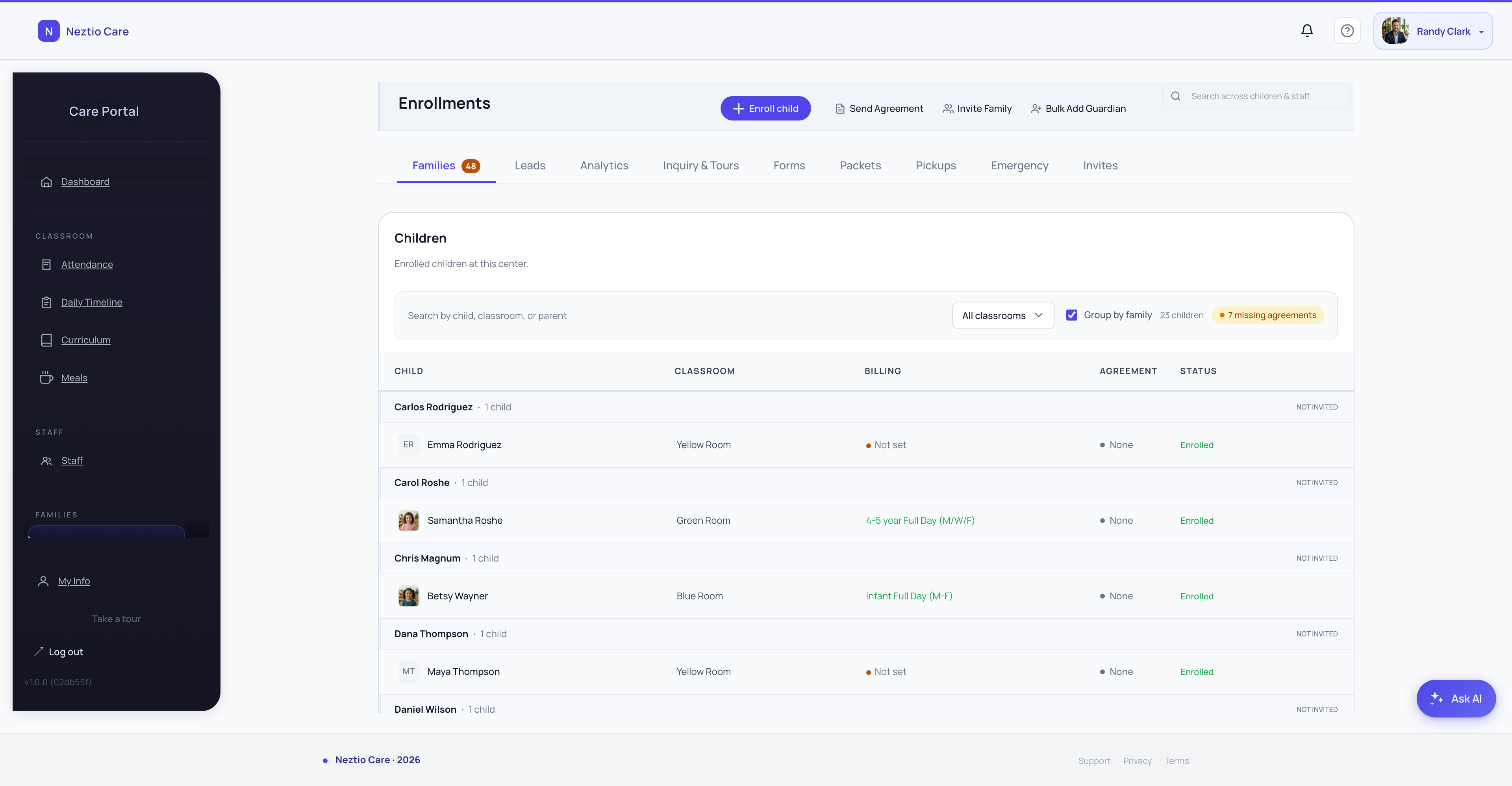Click the Attendance icon in sidebar

tap(46, 265)
